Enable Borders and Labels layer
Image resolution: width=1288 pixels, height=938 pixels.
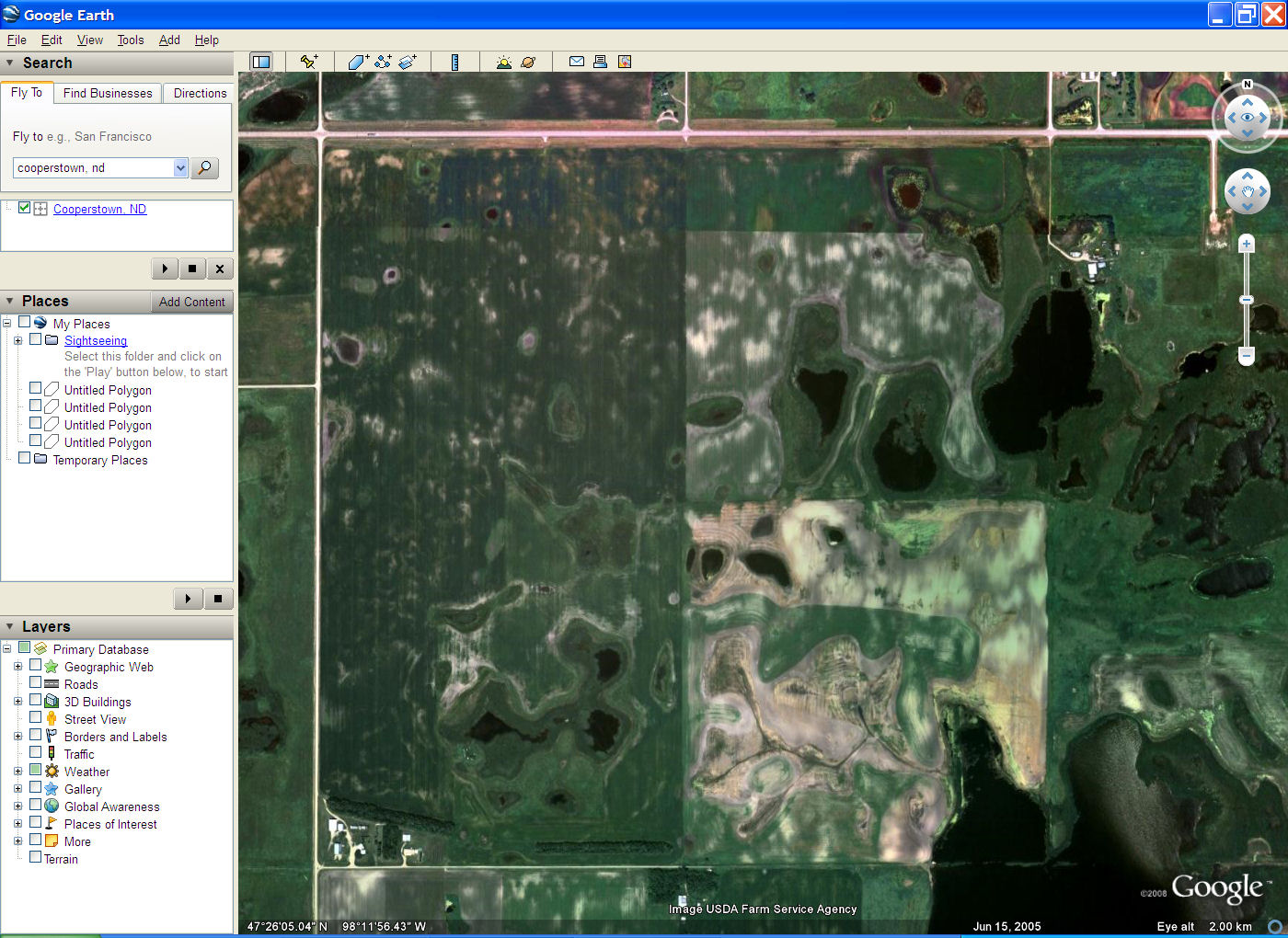[36, 736]
